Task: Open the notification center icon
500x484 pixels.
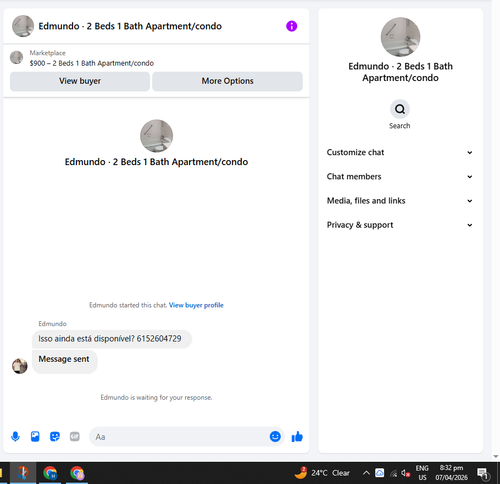Action: pyautogui.click(x=483, y=473)
